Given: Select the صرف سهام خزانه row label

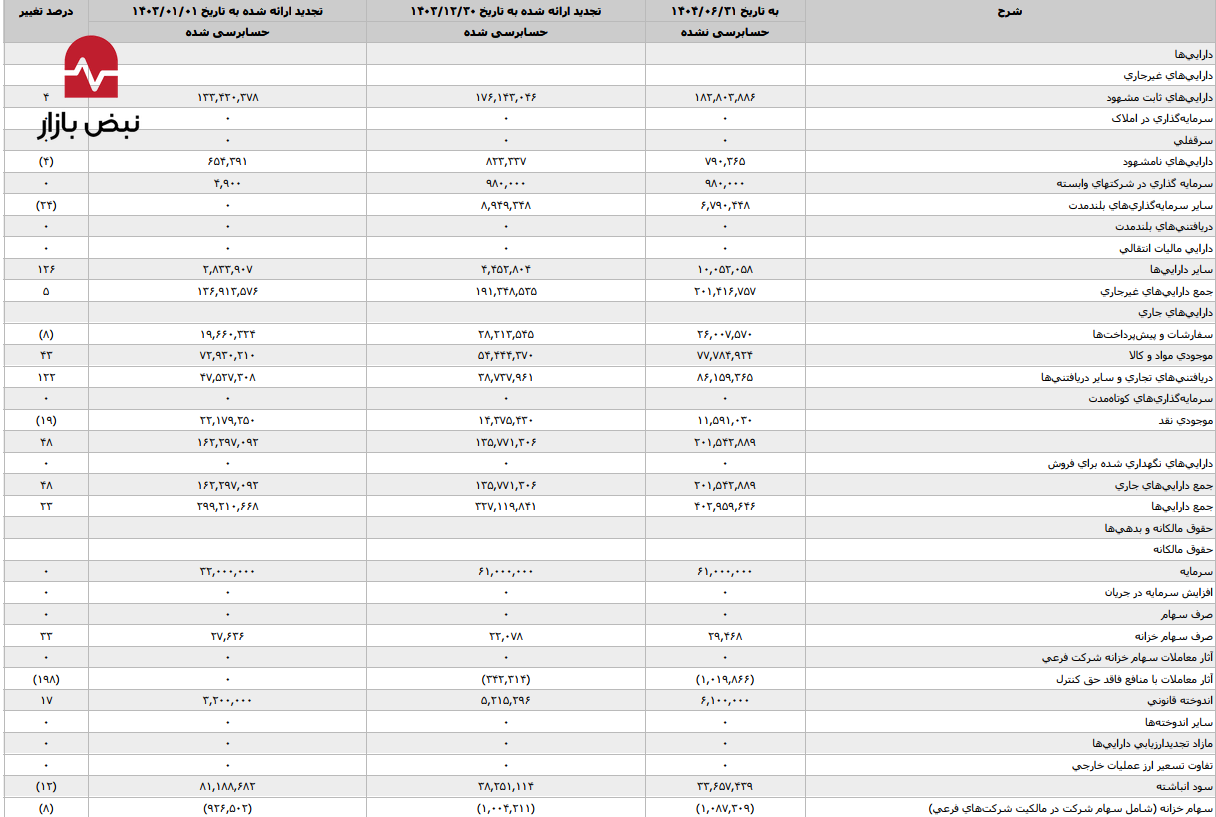Looking at the screenshot, I should tap(1172, 636).
